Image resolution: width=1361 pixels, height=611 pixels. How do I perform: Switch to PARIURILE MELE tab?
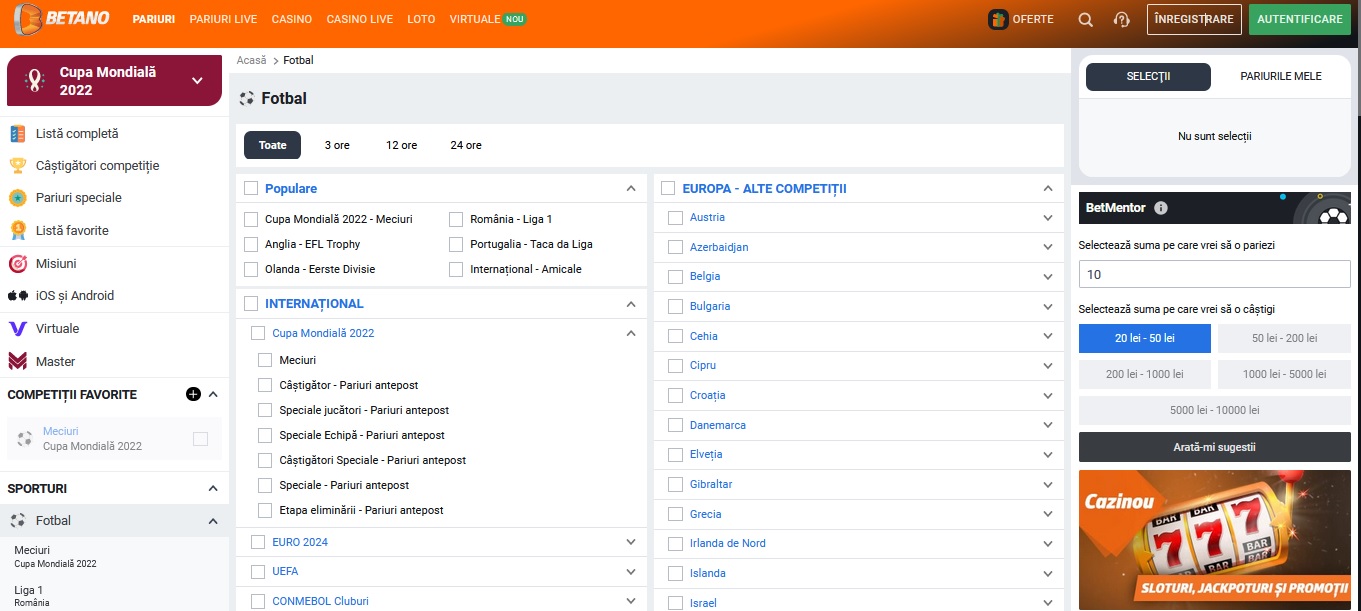[x=1281, y=77]
